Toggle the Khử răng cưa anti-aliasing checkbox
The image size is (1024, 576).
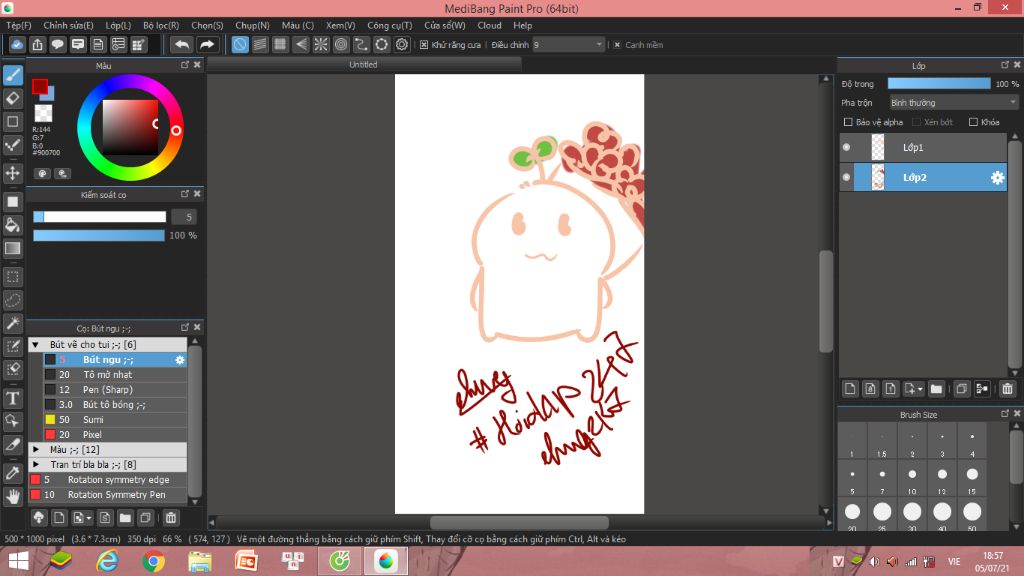point(424,45)
